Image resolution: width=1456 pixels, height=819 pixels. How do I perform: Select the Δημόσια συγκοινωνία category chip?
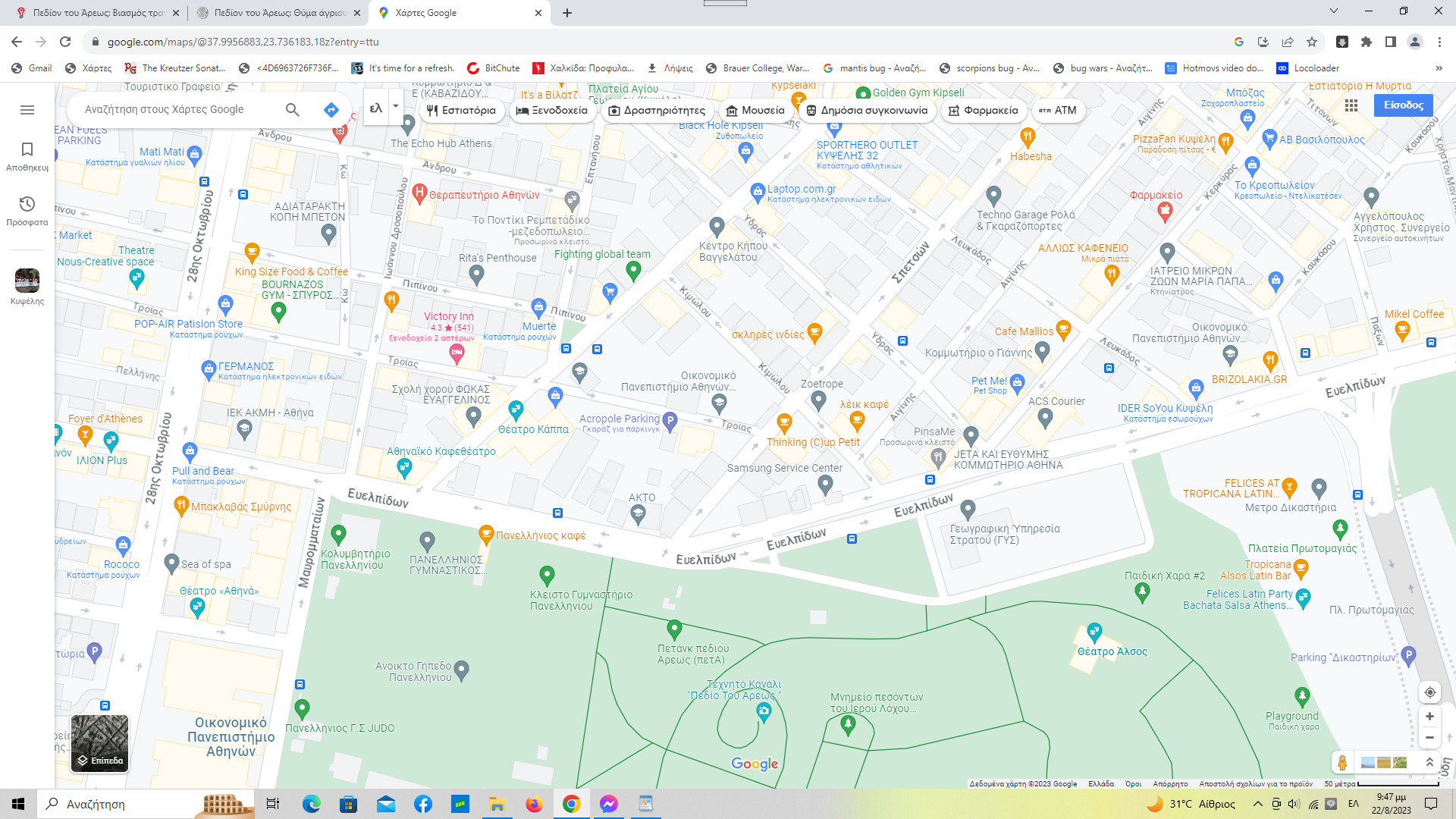click(x=867, y=111)
